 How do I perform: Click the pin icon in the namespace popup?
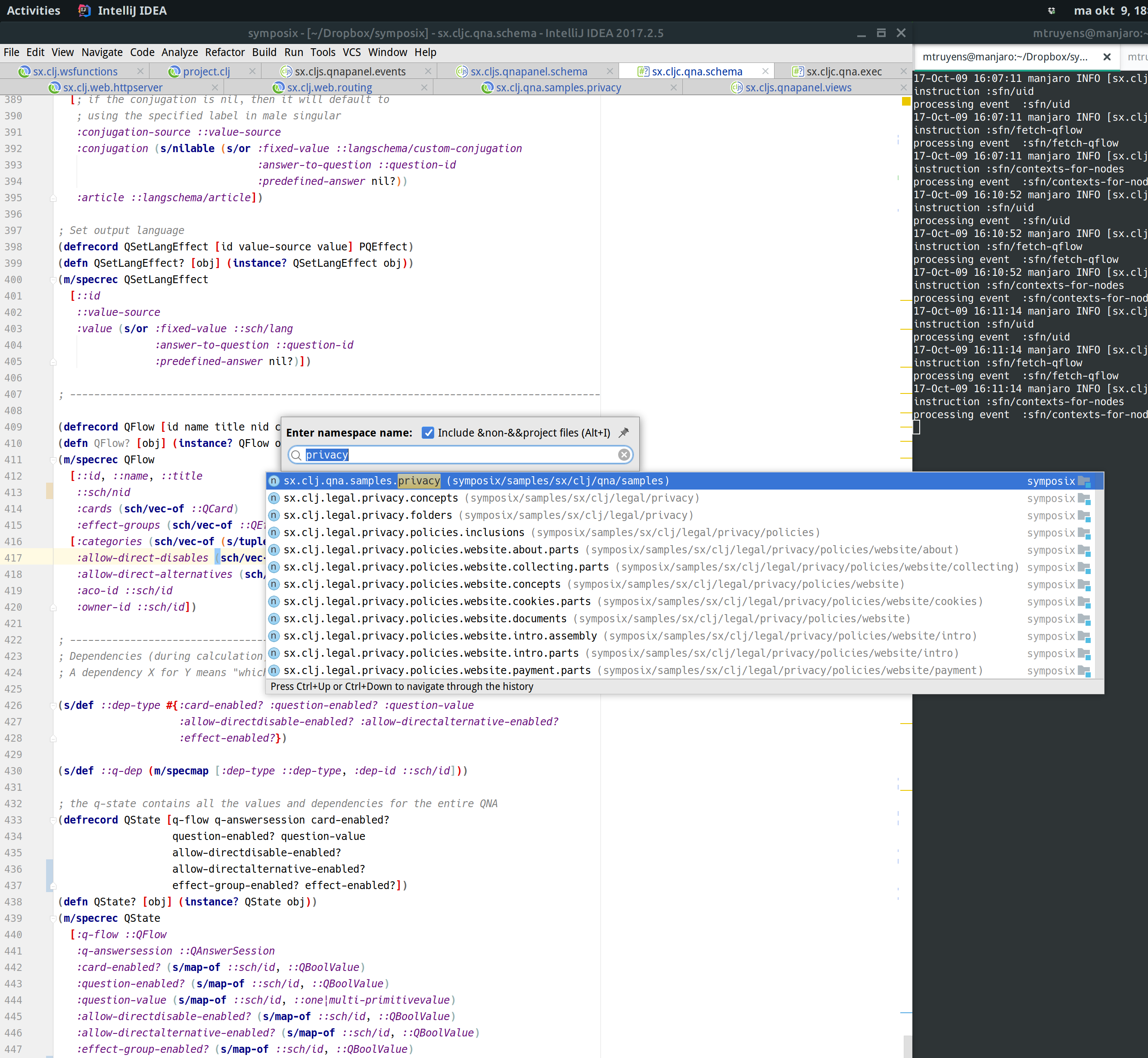pyautogui.click(x=624, y=433)
